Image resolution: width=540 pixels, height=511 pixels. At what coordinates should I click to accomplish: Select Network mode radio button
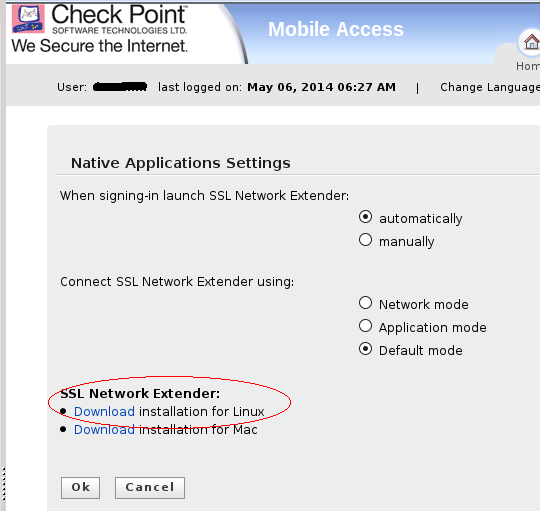(x=365, y=303)
